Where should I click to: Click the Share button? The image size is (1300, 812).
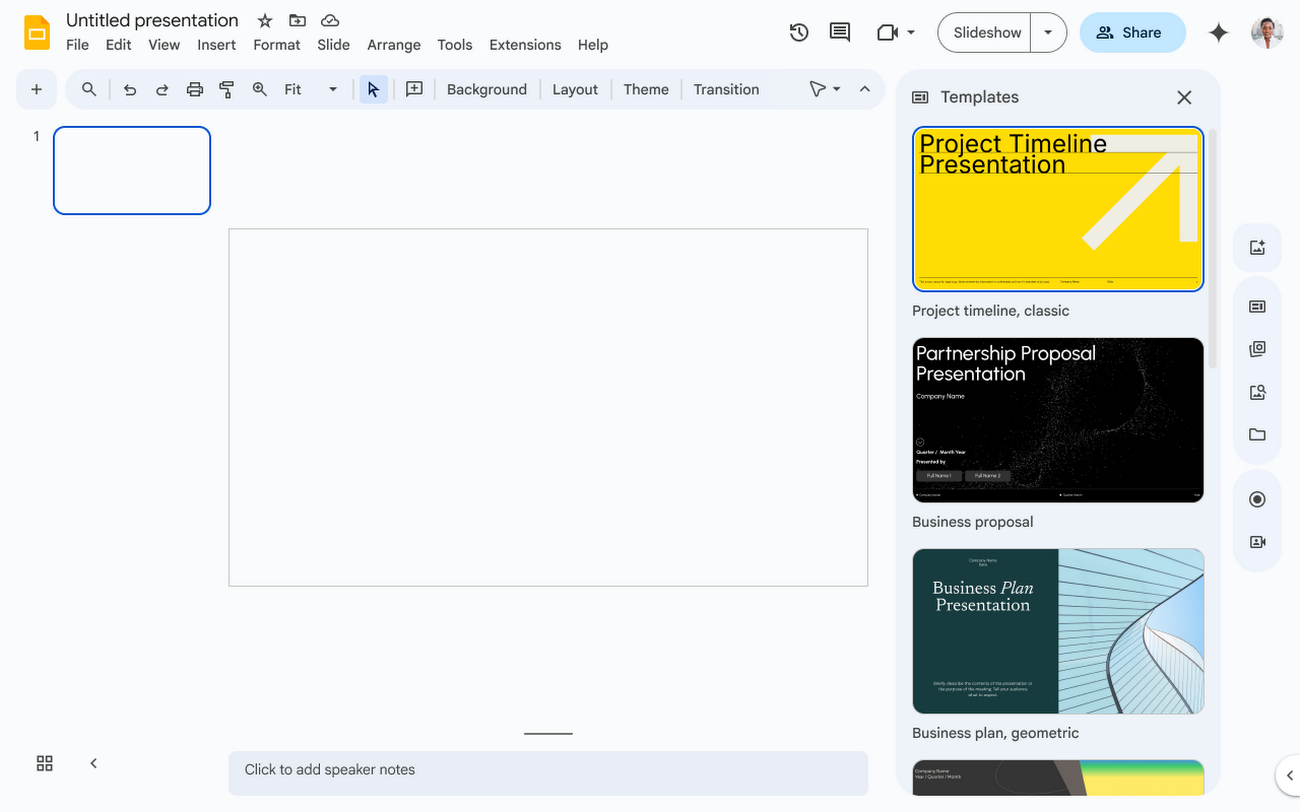(1132, 32)
